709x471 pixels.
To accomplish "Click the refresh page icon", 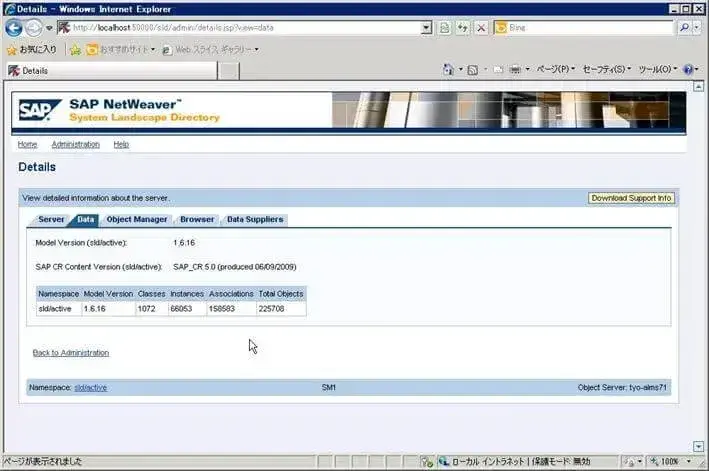I will pyautogui.click(x=463, y=28).
